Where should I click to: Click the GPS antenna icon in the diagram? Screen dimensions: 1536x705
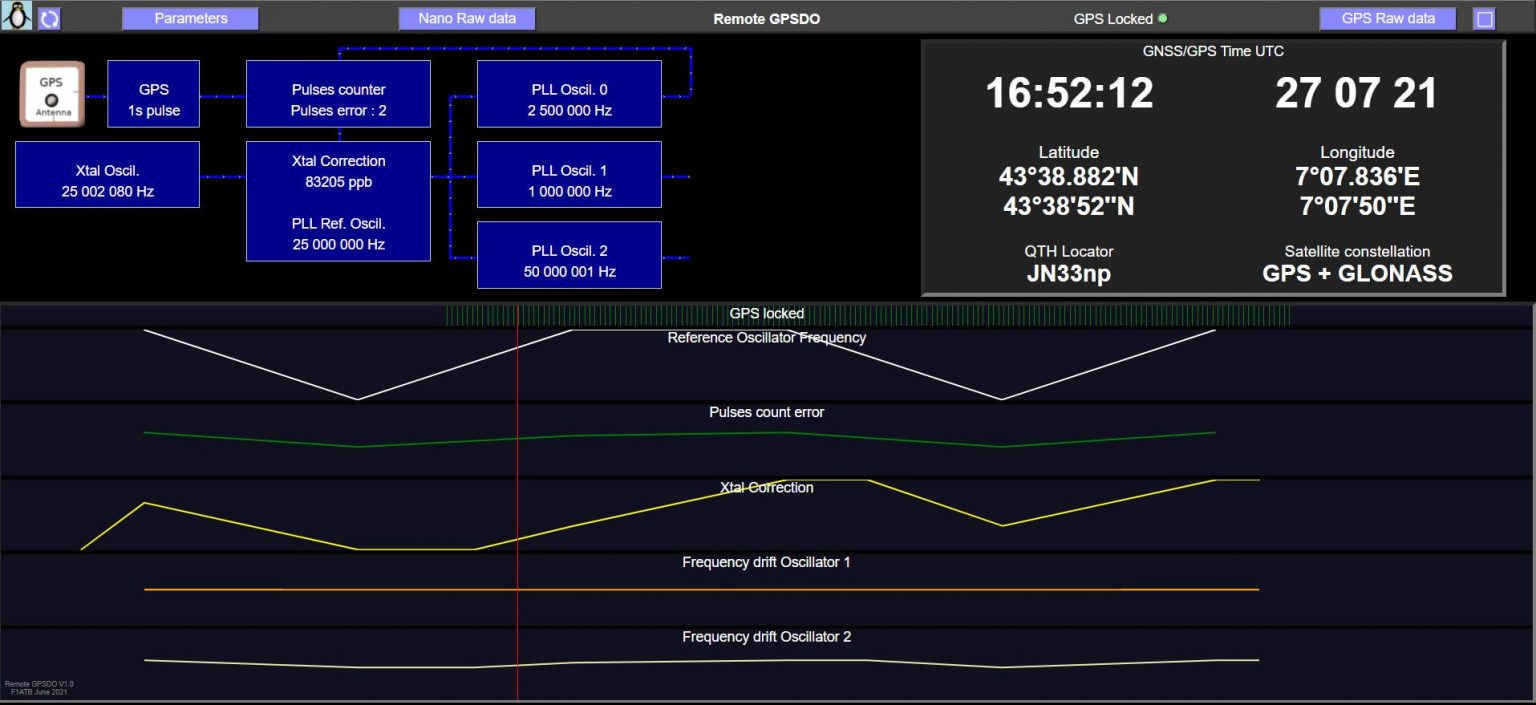pyautogui.click(x=51, y=93)
